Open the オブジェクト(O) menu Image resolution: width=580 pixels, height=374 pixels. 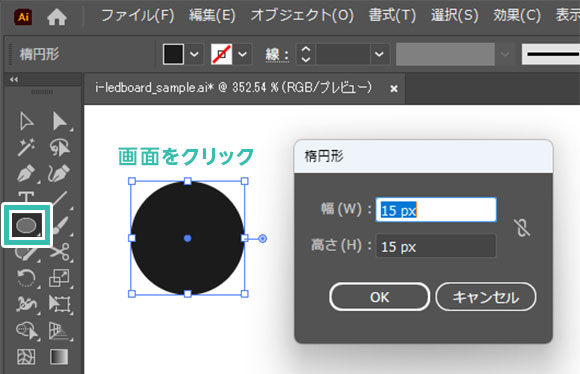coord(302,16)
